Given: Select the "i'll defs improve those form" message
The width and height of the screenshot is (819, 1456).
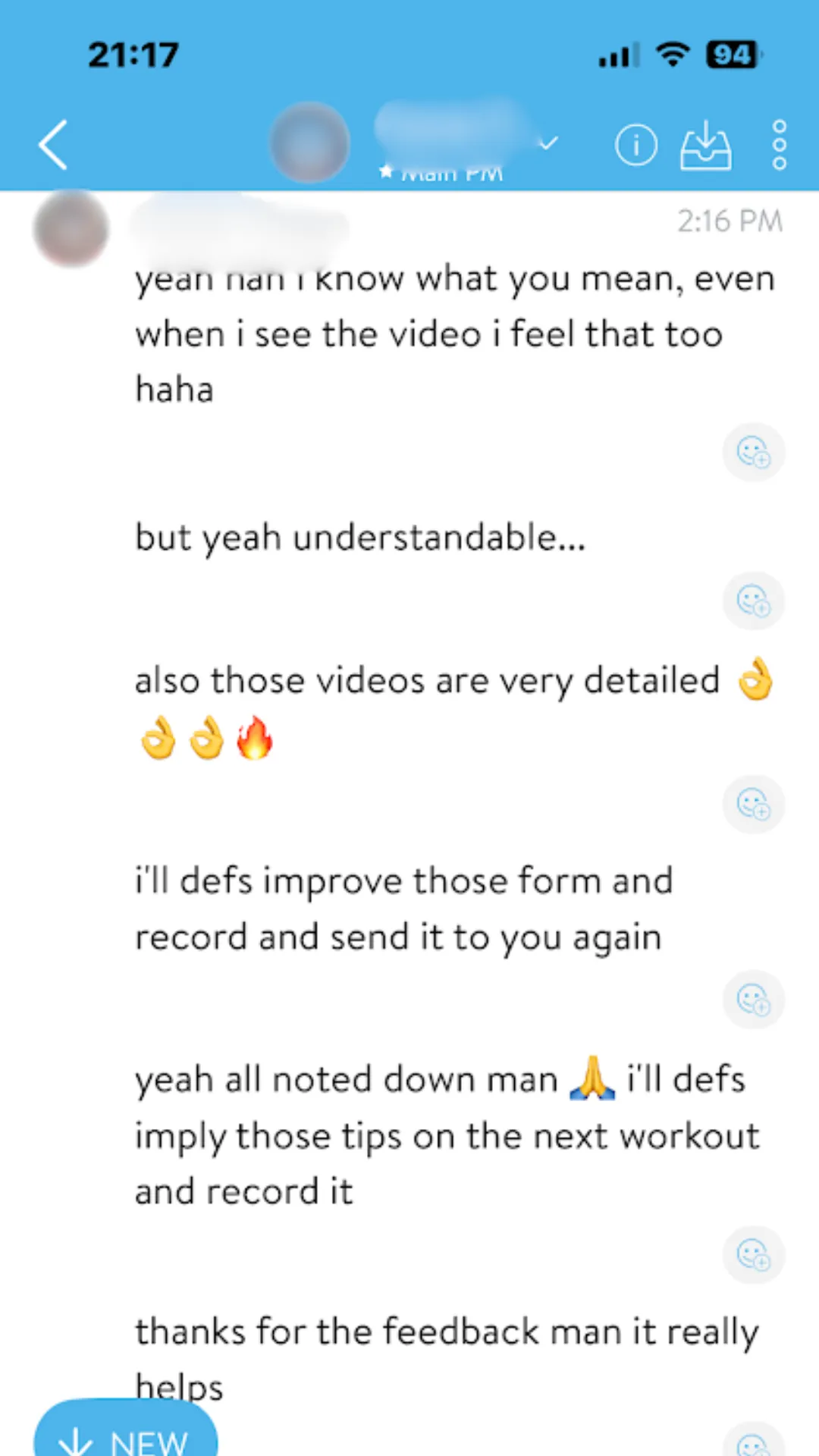Looking at the screenshot, I should pyautogui.click(x=403, y=908).
